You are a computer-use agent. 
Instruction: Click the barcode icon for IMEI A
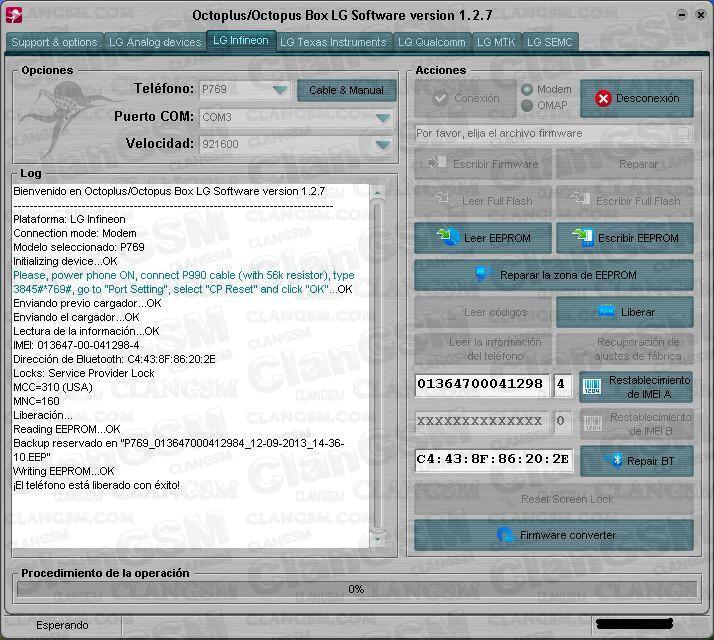pos(592,386)
